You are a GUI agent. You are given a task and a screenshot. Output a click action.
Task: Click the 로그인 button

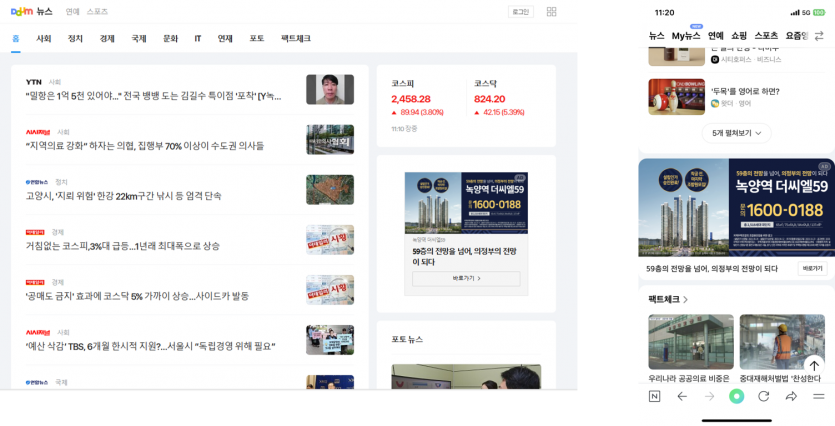click(x=520, y=12)
